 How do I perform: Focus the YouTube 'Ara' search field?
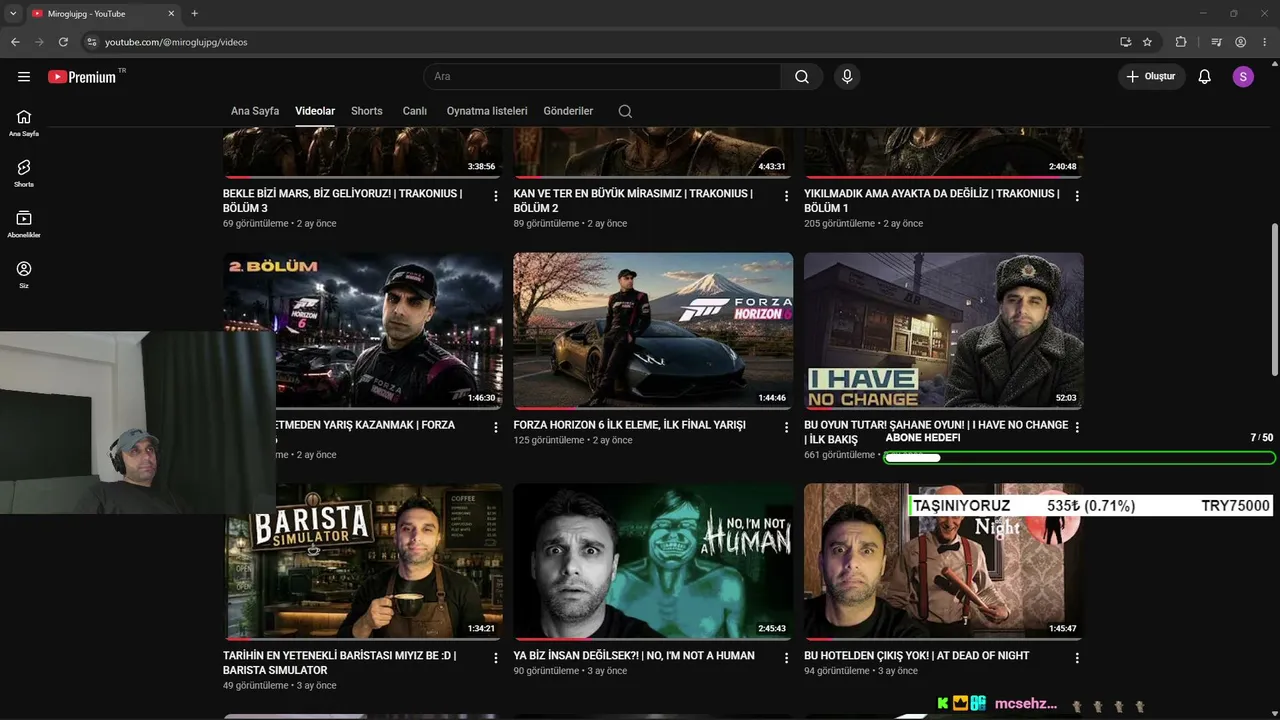click(602, 77)
